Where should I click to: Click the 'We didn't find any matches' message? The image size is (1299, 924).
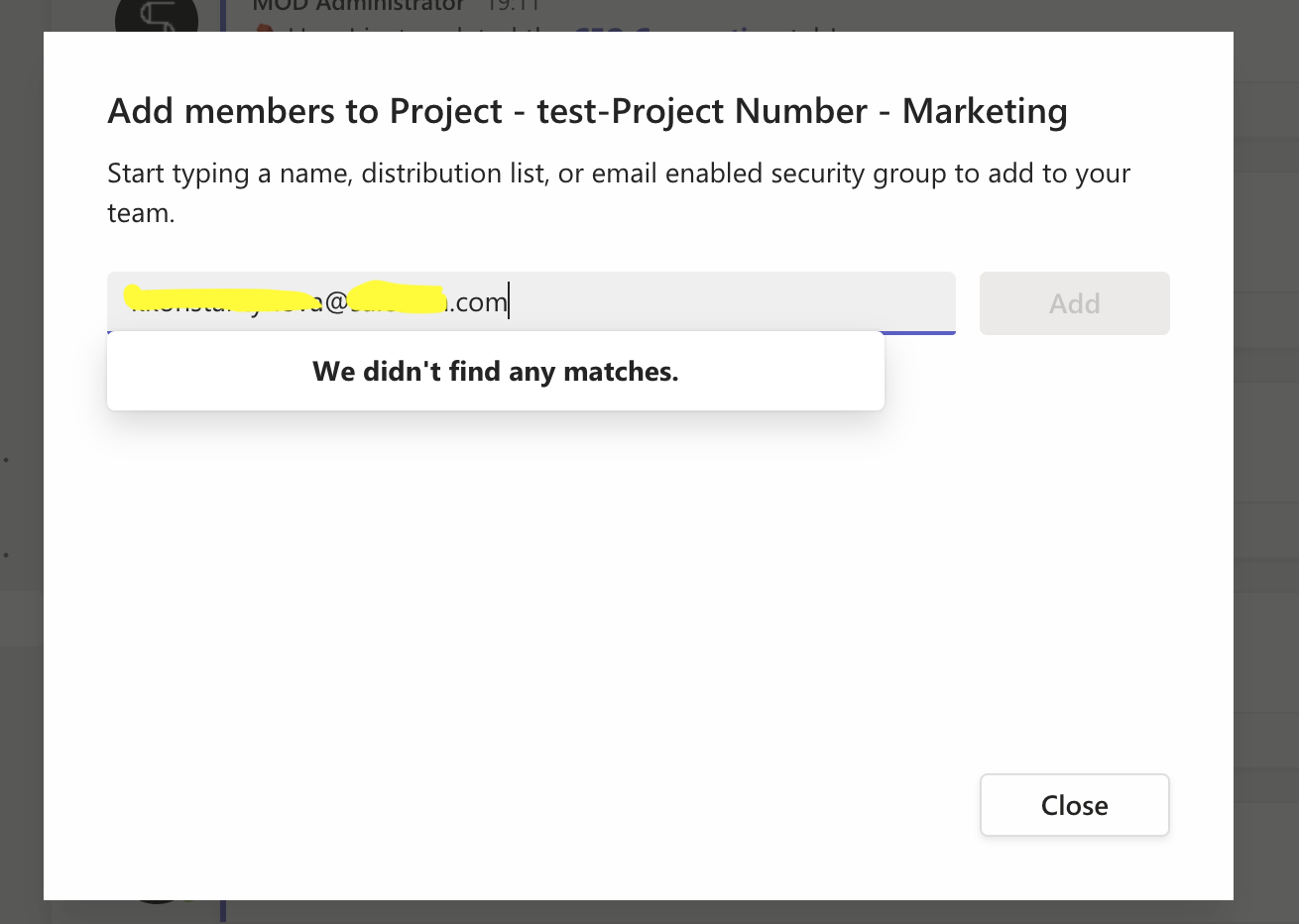pyautogui.click(x=495, y=372)
